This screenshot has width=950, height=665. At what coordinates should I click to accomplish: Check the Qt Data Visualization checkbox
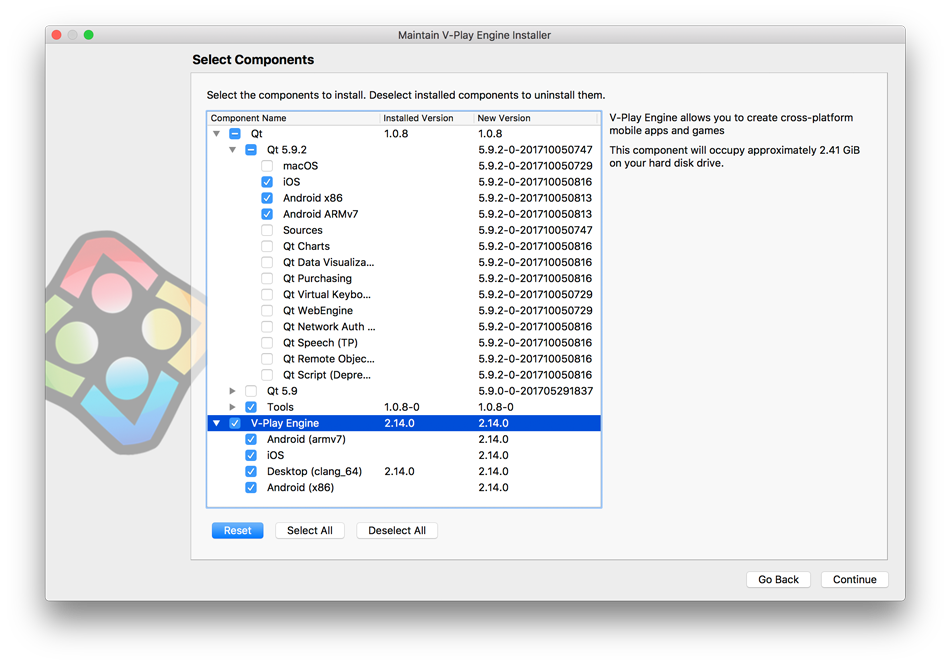click(267, 262)
